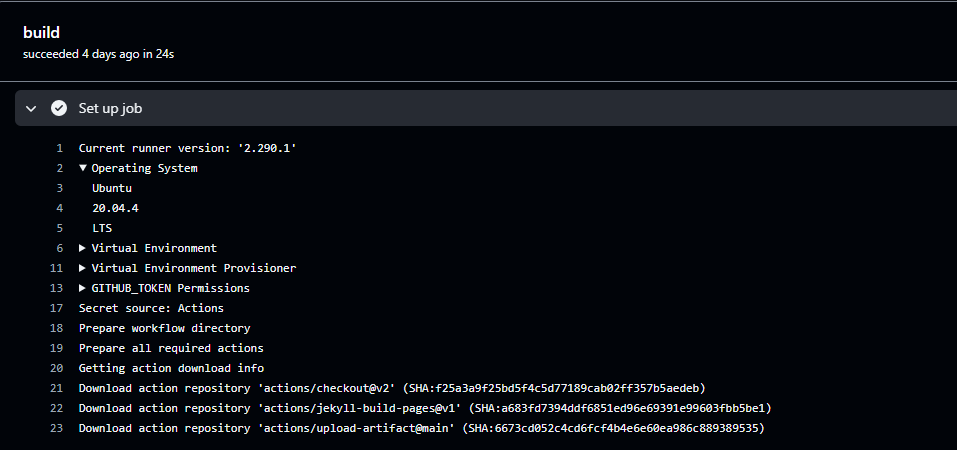
Task: Click the Prepare workflow directory log line
Action: (164, 328)
